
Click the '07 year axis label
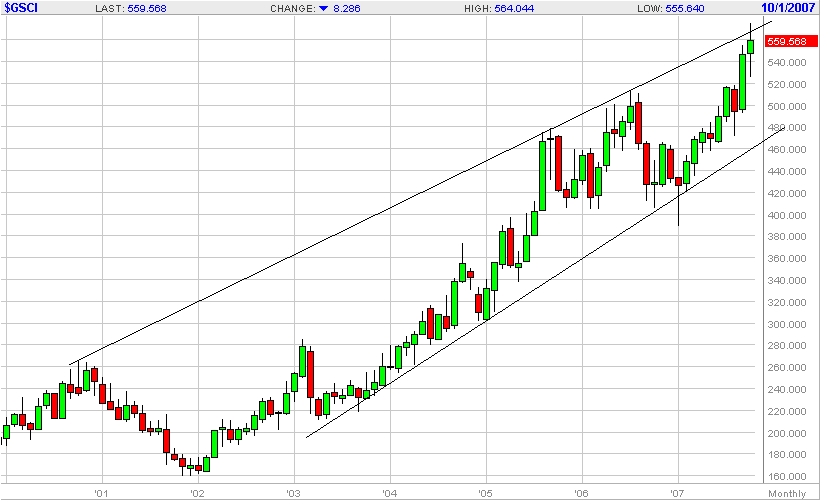pos(677,493)
